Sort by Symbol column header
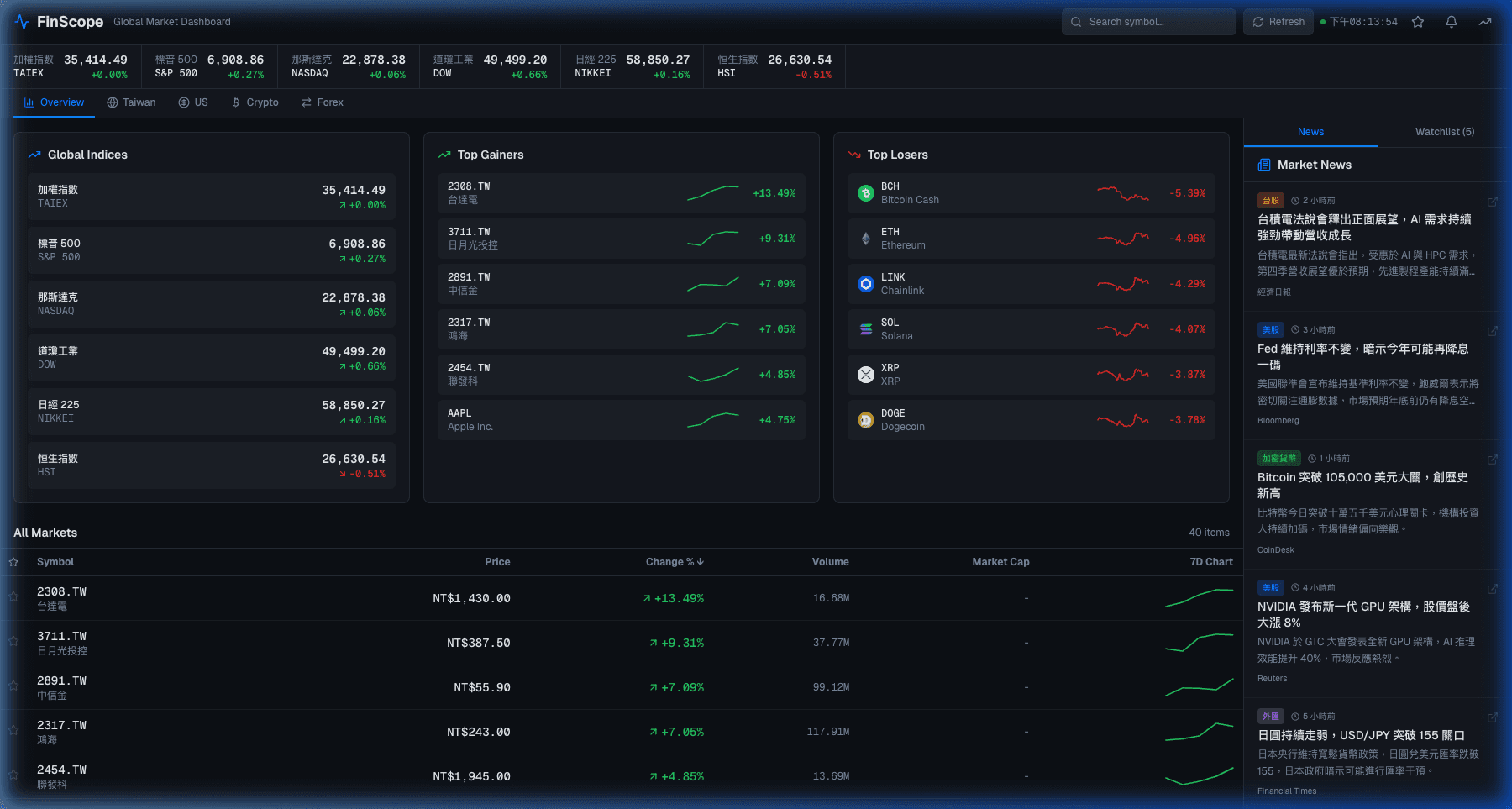1512x809 pixels. pos(55,562)
